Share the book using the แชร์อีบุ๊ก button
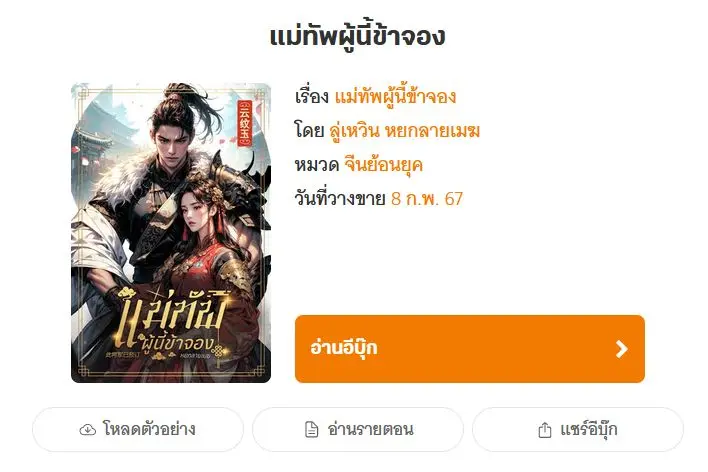This screenshot has width=708, height=472. [578, 430]
